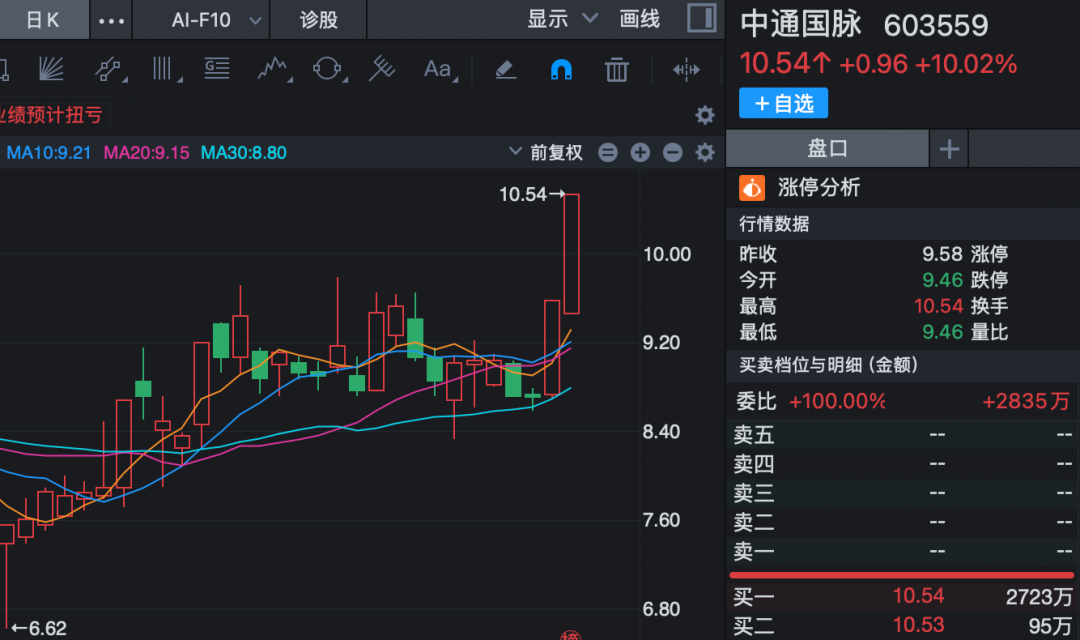1080x640 pixels.
Task: Click the 昨收 9.58 value
Action: coord(942,254)
